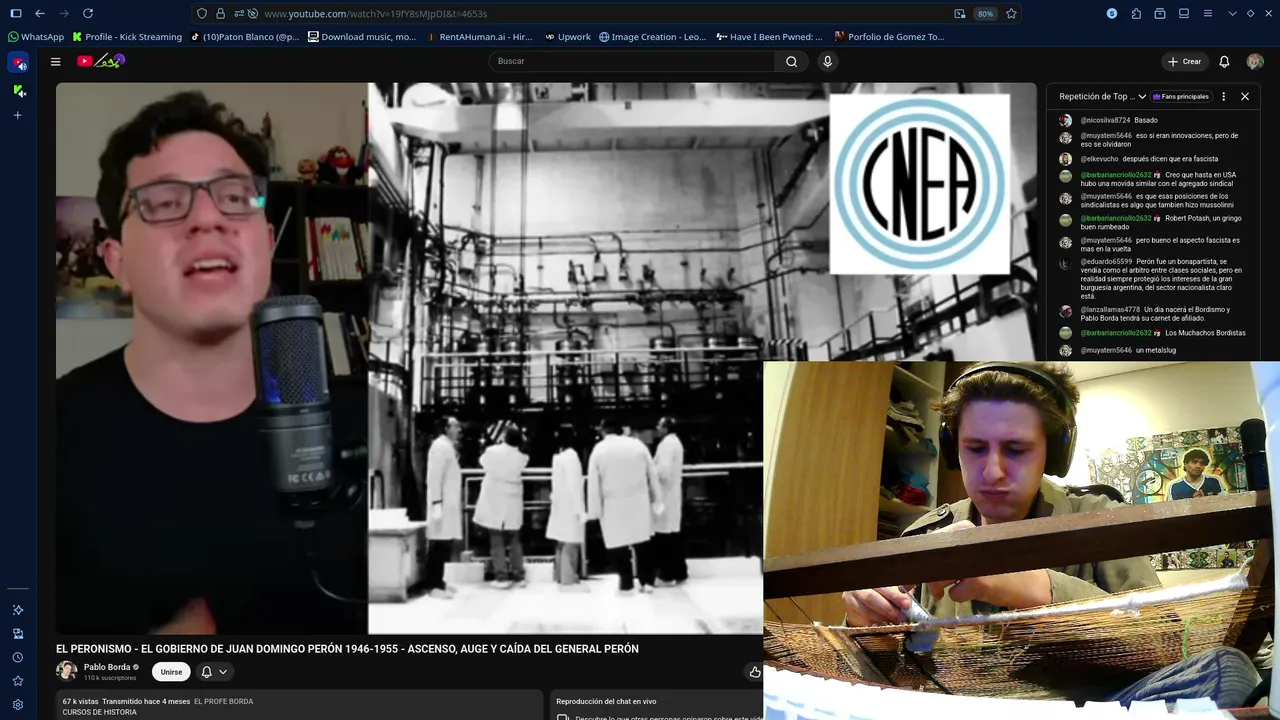Expand the Repetición de Top chat dropdown
The height and width of the screenshot is (720, 1280).
[x=1102, y=97]
